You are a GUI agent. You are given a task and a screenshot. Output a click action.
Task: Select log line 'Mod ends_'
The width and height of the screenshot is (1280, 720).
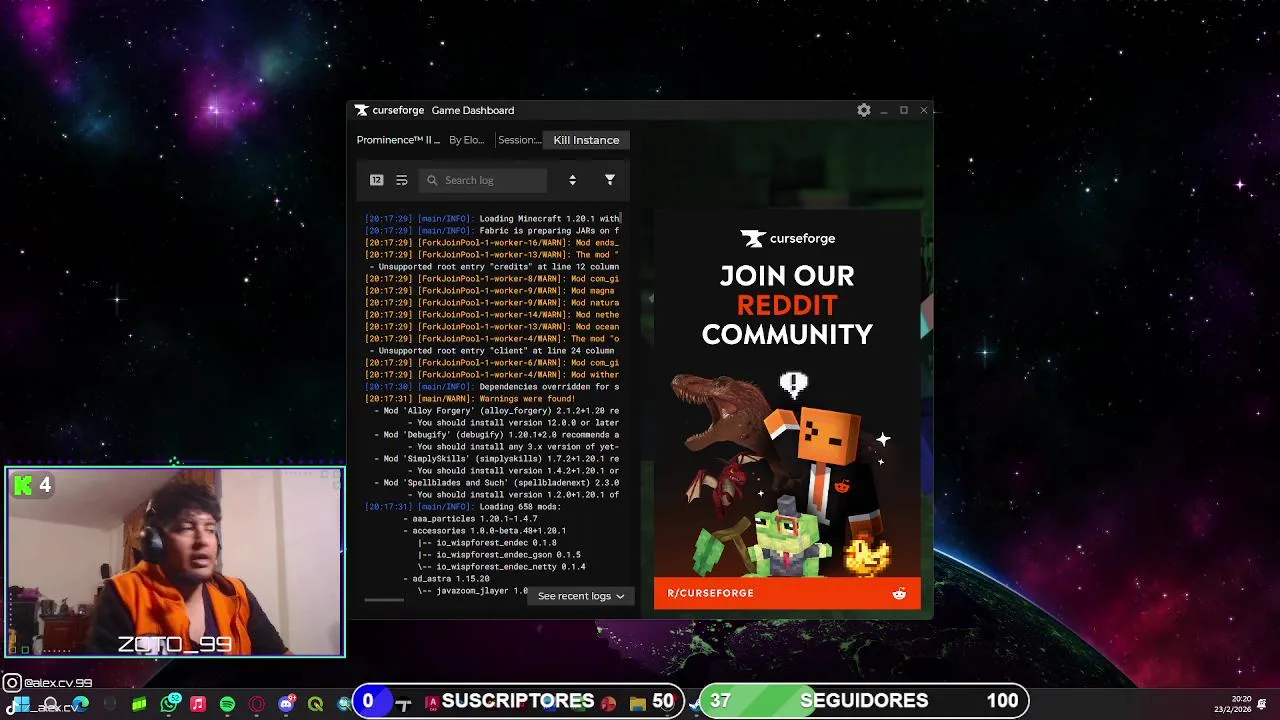point(493,242)
